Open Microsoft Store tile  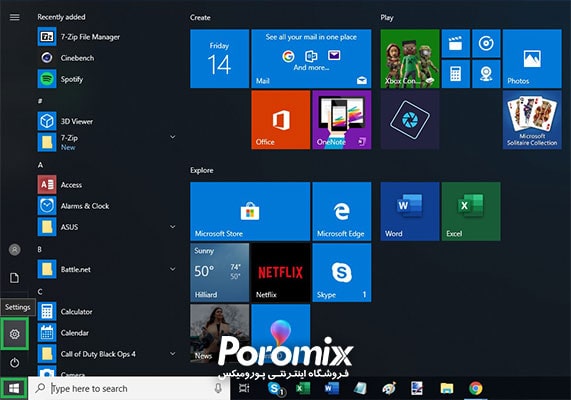(250, 211)
